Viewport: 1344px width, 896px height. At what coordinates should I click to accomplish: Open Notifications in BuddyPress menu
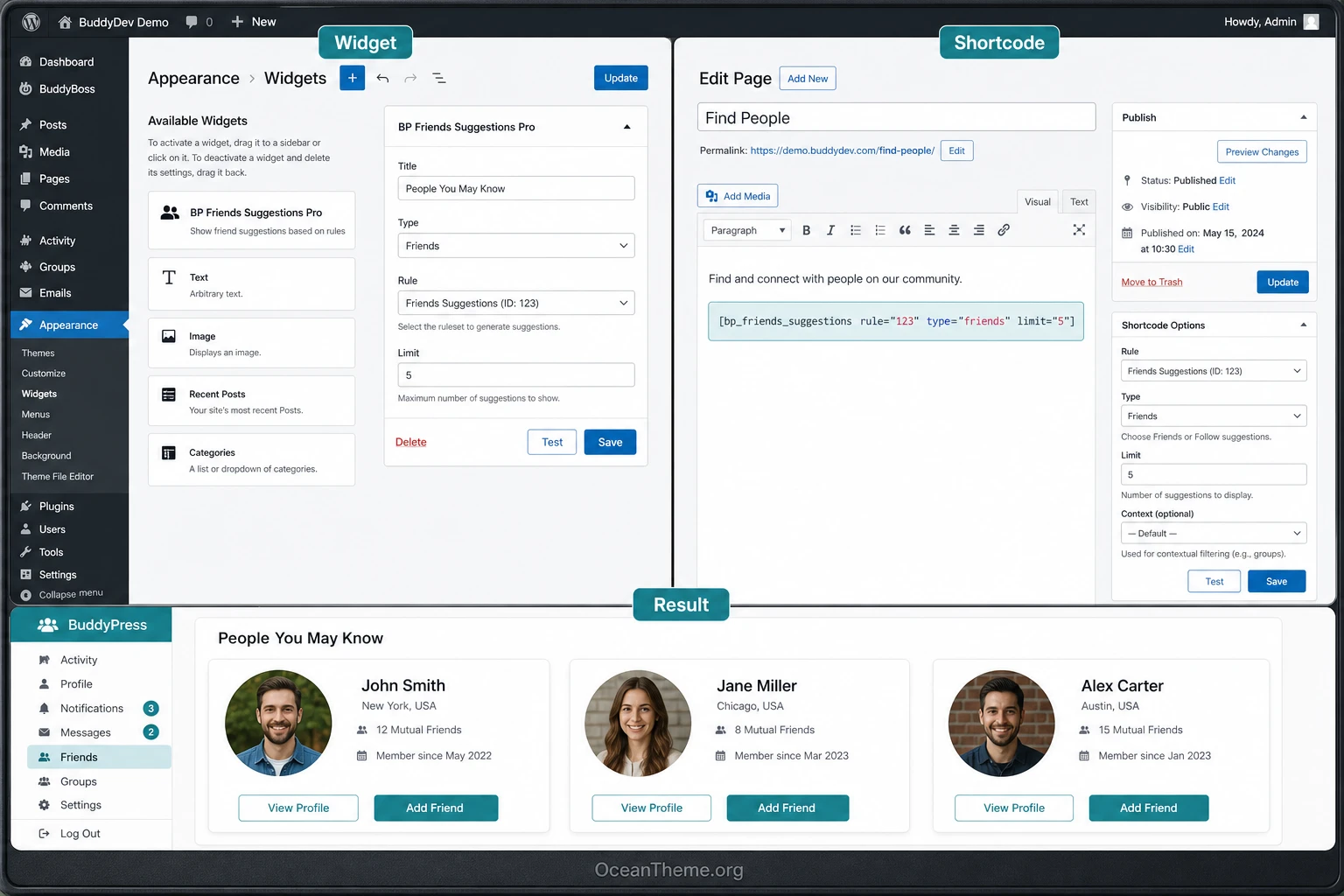(92, 708)
